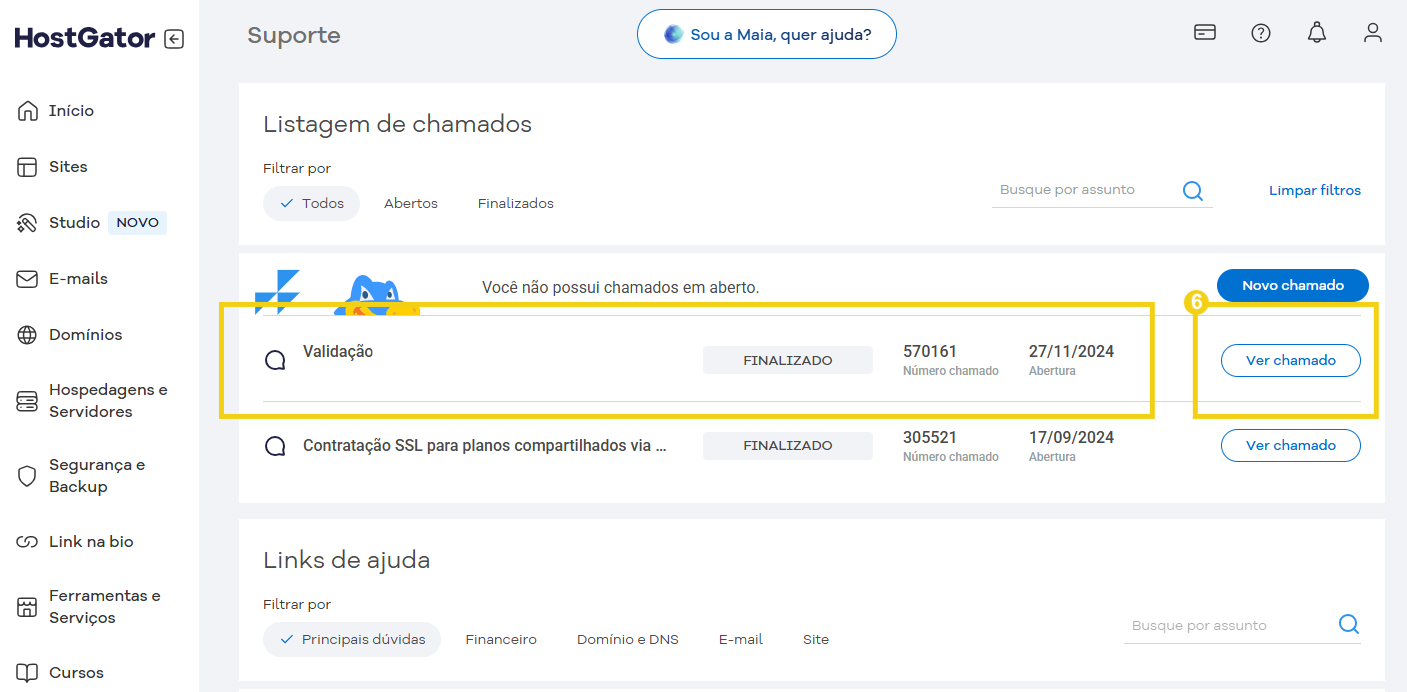Image resolution: width=1407 pixels, height=692 pixels.
Task: Create a Novo chamado
Action: click(x=1293, y=285)
